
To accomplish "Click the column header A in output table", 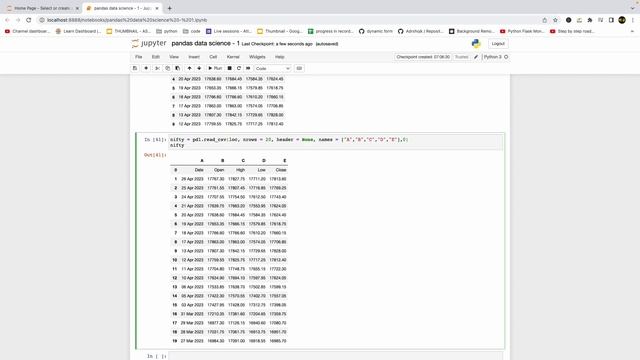I will (202, 160).
